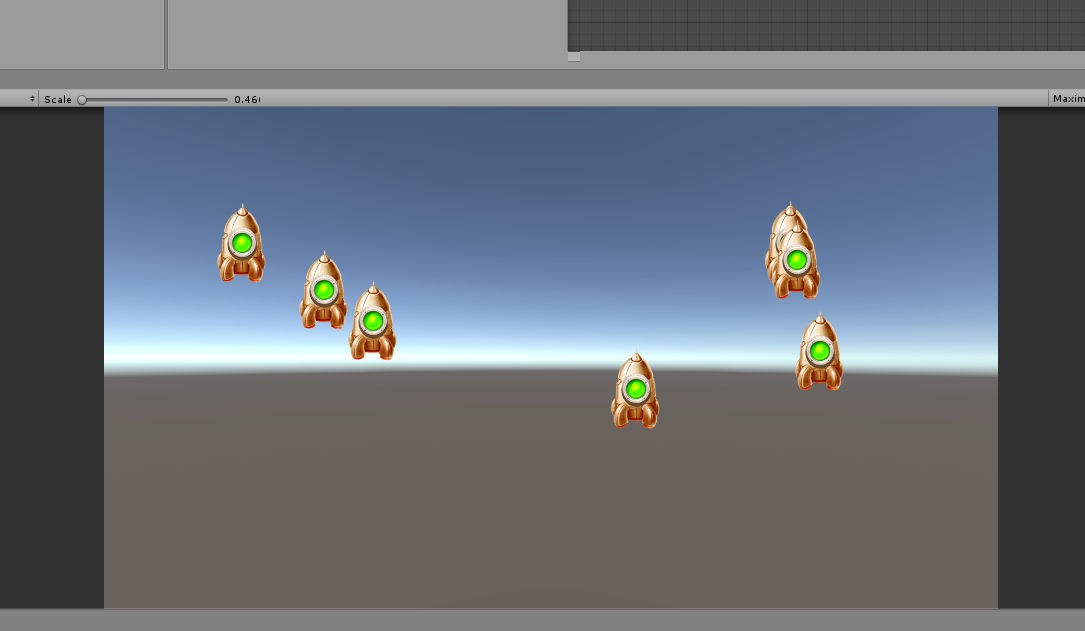Viewport: 1085px width, 631px height.
Task: Click the green porthole of the leftmost rocket
Action: click(241, 242)
